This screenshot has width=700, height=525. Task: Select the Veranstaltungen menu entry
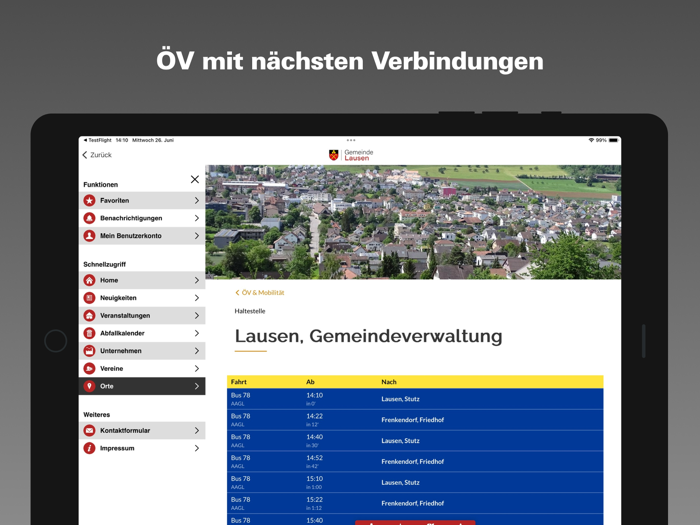pos(142,316)
